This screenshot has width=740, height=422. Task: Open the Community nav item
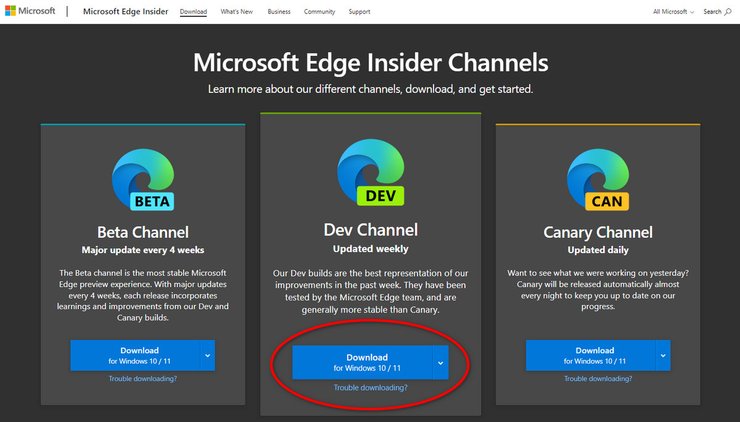(320, 12)
